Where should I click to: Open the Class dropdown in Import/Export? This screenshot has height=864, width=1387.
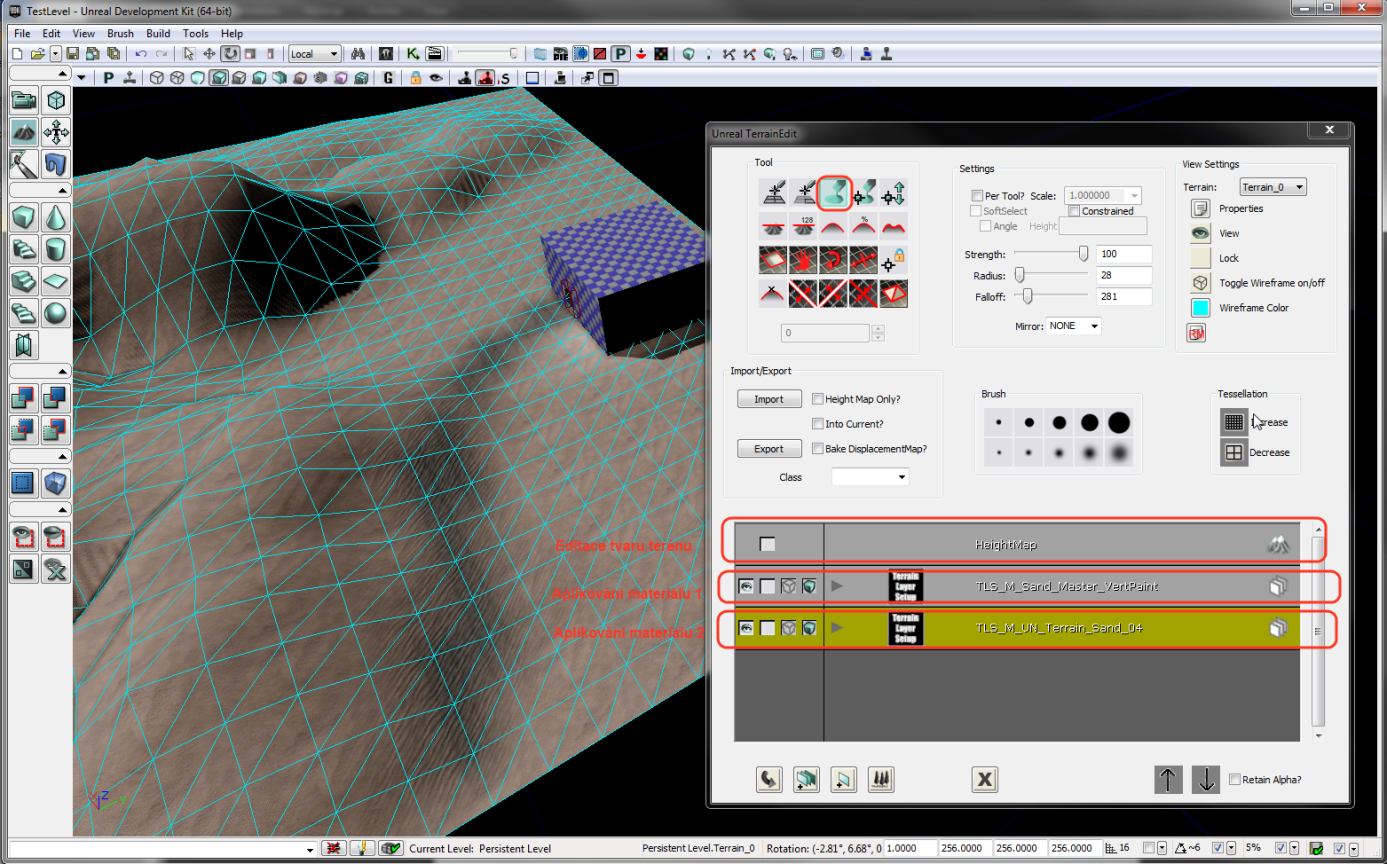click(870, 477)
